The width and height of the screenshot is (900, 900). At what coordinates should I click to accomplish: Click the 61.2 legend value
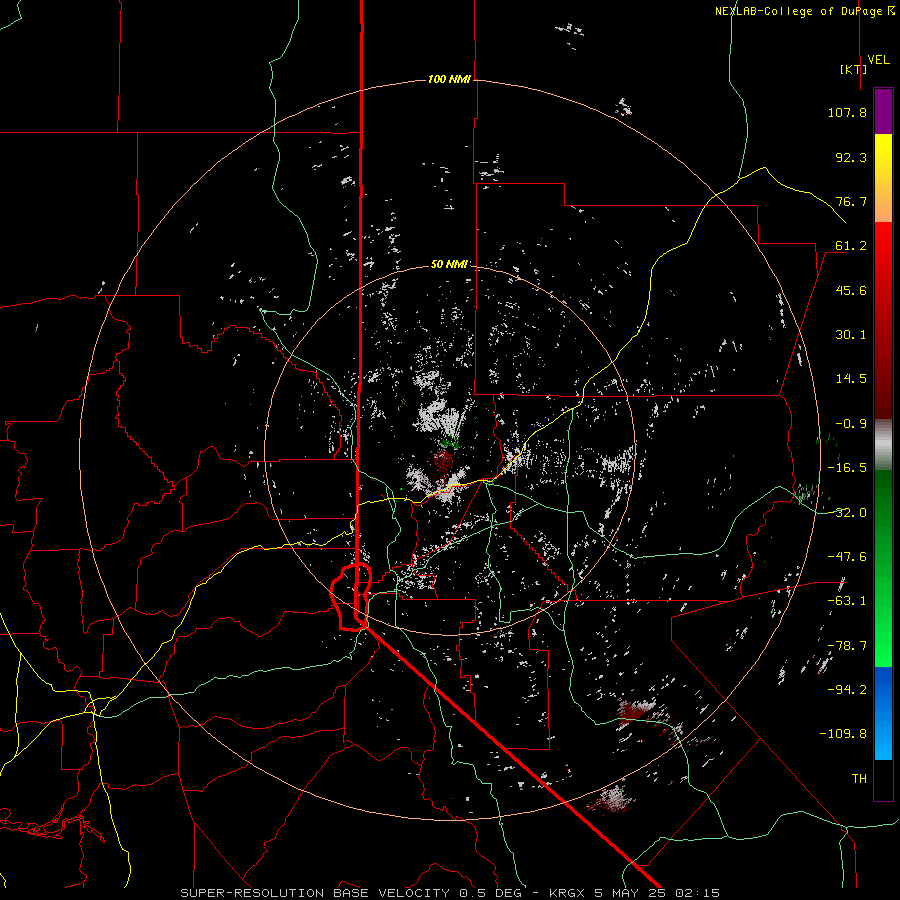[851, 246]
